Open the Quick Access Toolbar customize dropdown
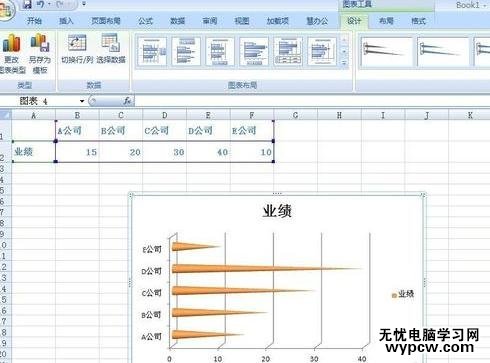 point(84,4)
